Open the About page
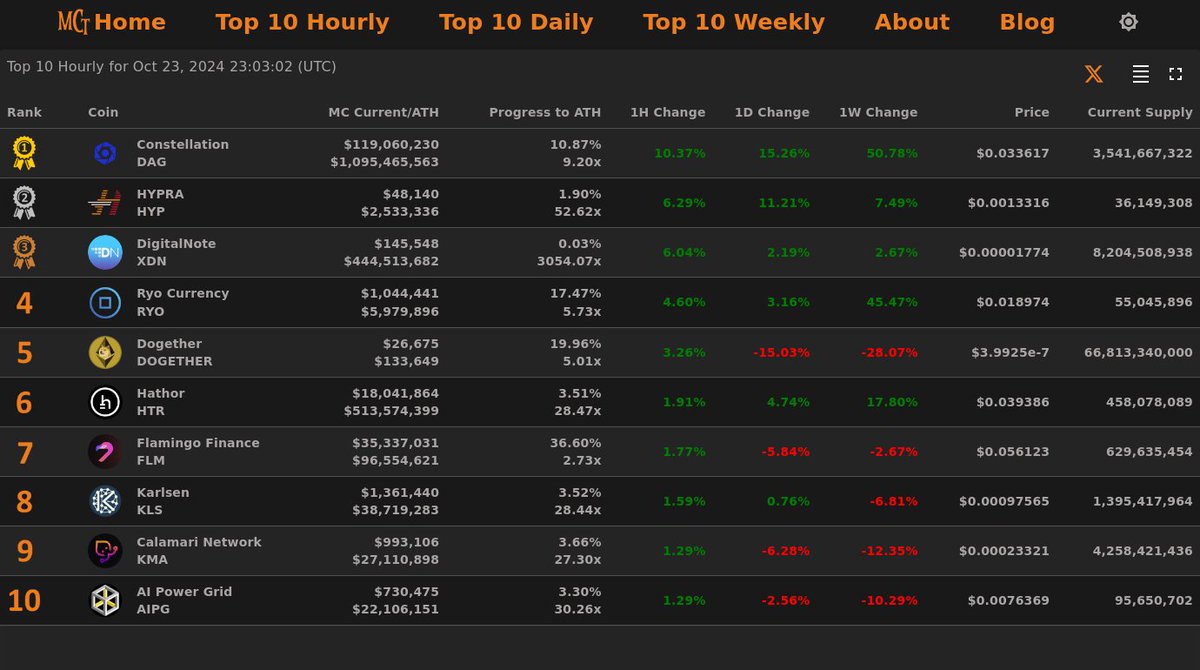The image size is (1200, 670). [912, 22]
